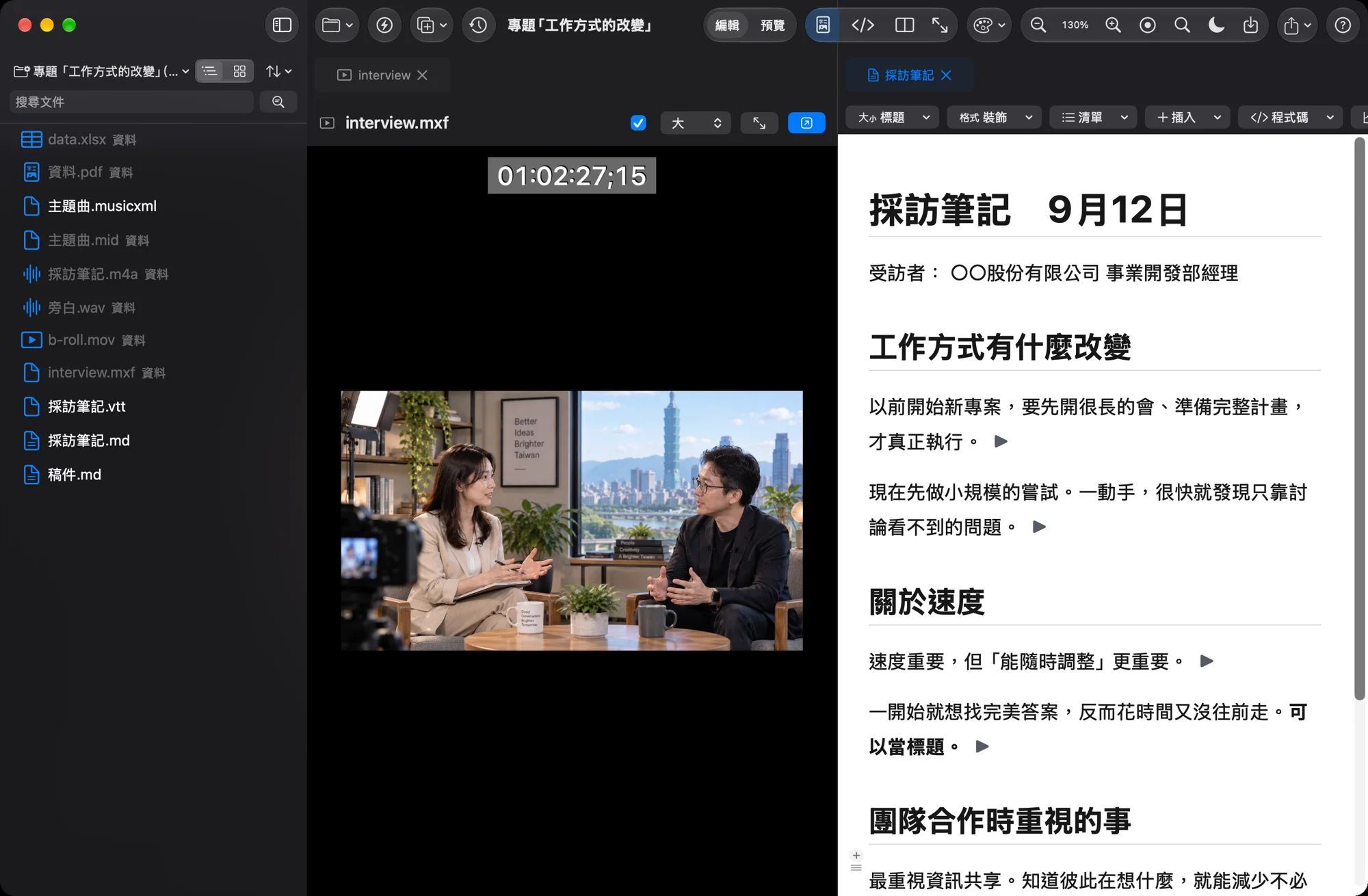This screenshot has width=1368, height=896.
Task: Open the 大 size selector
Action: [x=696, y=123]
